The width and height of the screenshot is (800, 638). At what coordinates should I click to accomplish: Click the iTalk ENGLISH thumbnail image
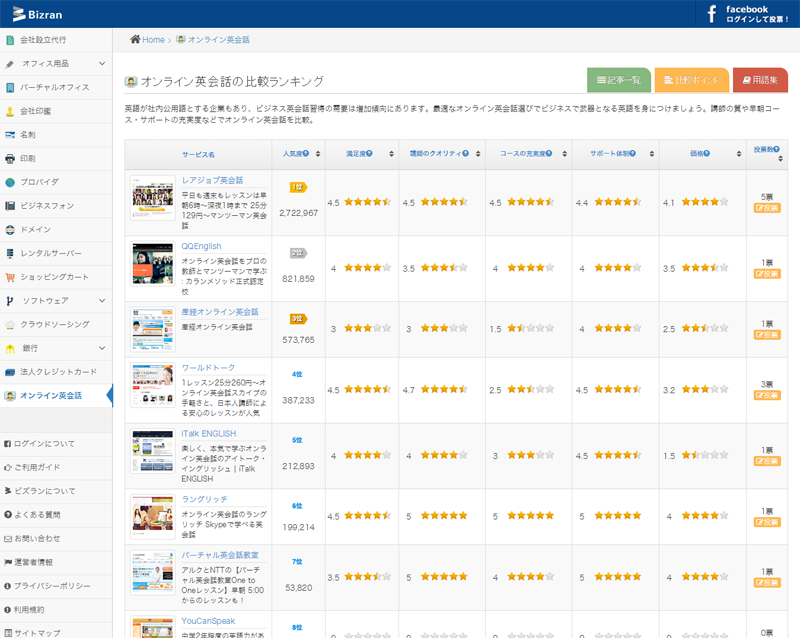click(153, 451)
